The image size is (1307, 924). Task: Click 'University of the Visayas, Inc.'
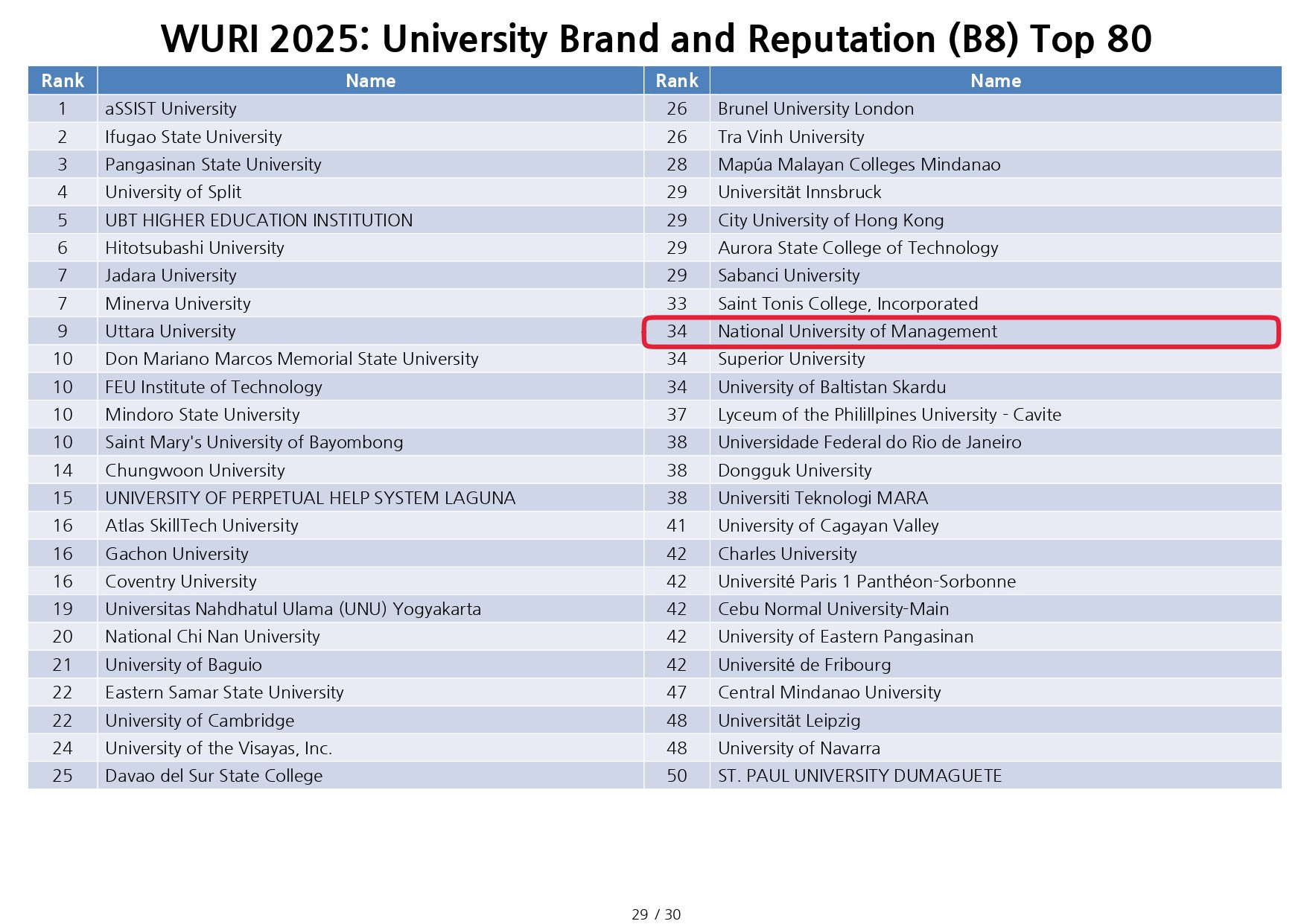pyautogui.click(x=218, y=748)
